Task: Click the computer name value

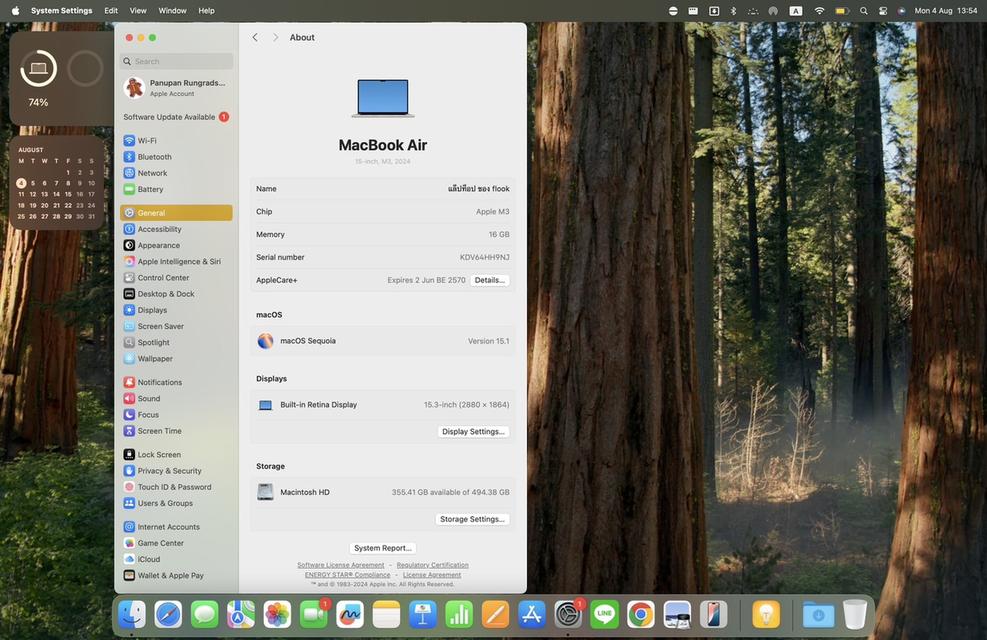Action: pyautogui.click(x=478, y=189)
